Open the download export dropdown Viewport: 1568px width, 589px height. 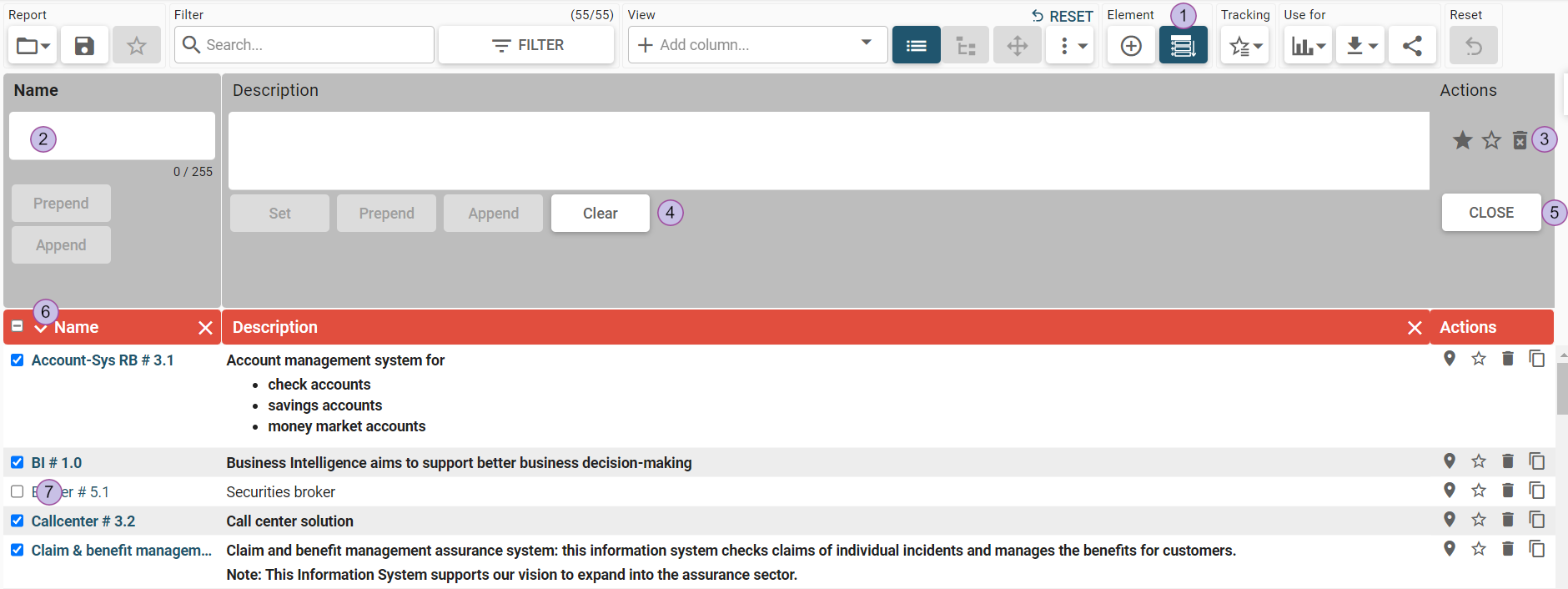click(1360, 46)
